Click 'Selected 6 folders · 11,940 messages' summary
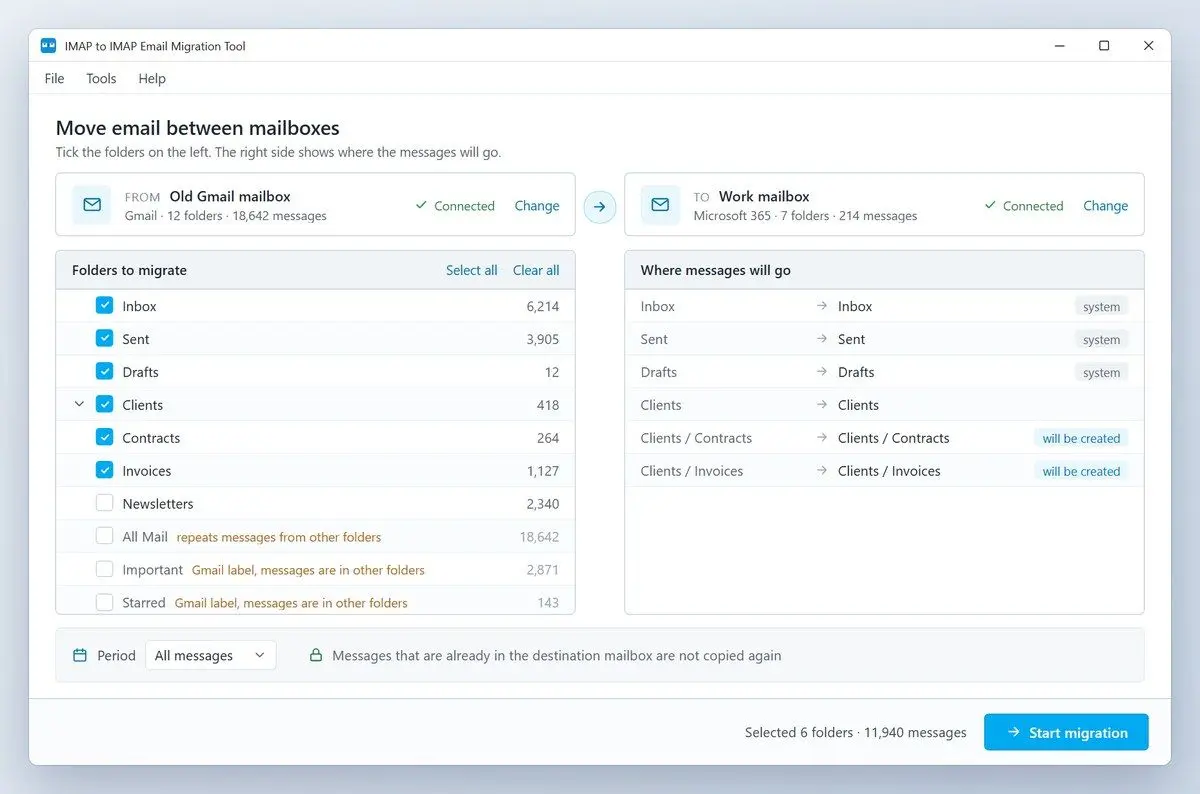This screenshot has height=794, width=1200. [856, 733]
